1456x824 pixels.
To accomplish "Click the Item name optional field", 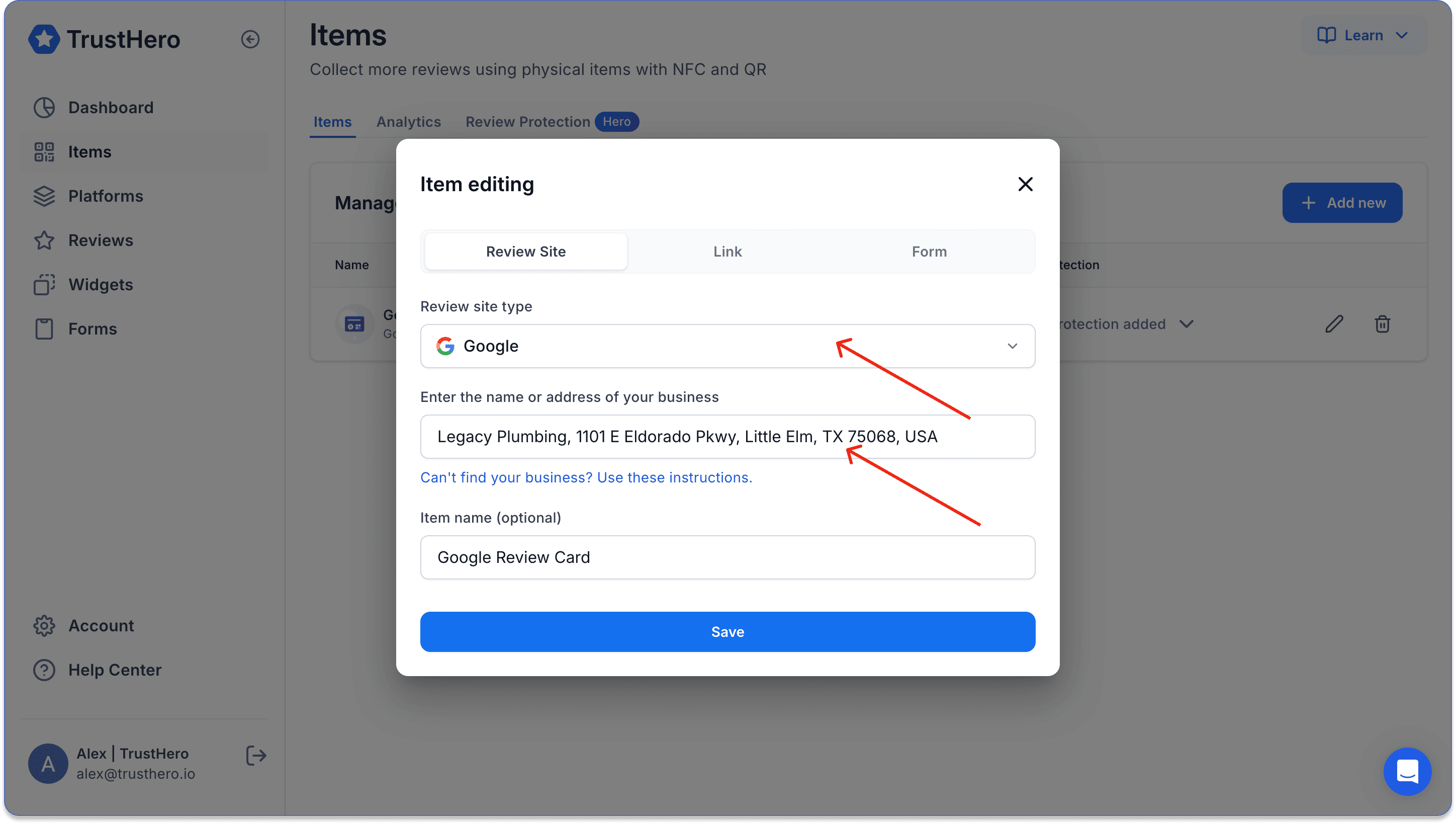I will tap(727, 557).
